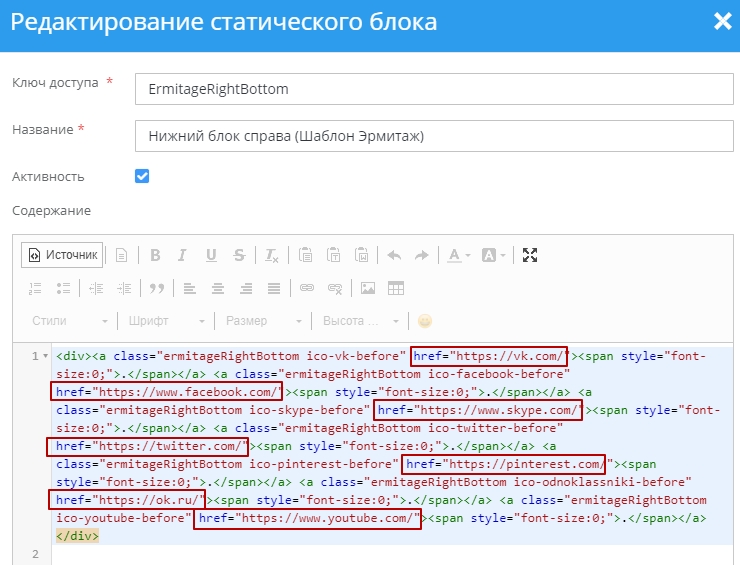The width and height of the screenshot is (740, 565).
Task: Open the text color picker
Action: (x=459, y=255)
